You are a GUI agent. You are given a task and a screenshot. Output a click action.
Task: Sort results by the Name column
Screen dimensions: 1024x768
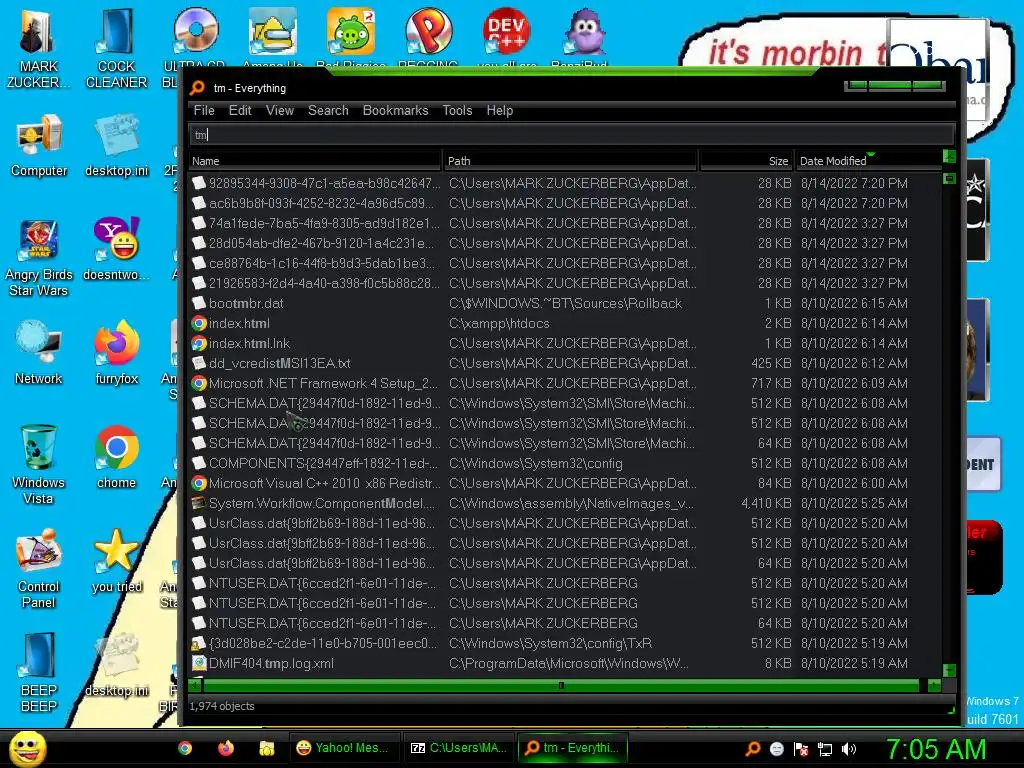pos(315,161)
